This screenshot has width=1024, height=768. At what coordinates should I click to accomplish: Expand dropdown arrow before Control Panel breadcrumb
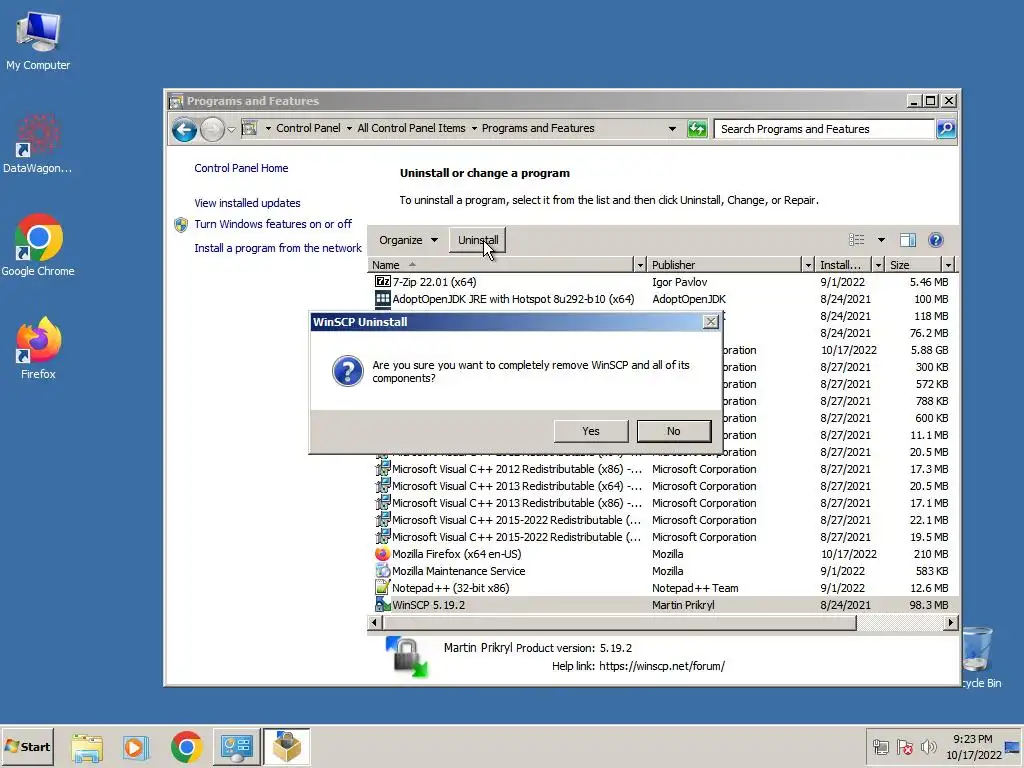click(268, 128)
